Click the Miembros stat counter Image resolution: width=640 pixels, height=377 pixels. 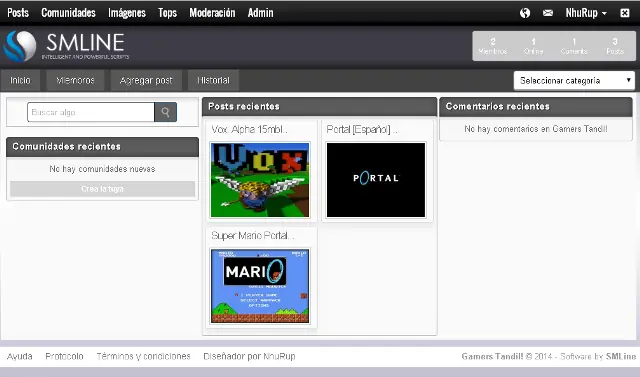493,46
